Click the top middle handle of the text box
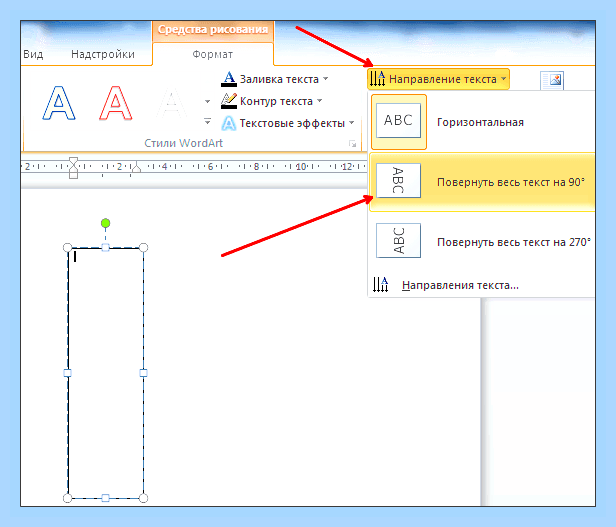The image size is (616, 527). click(105, 247)
